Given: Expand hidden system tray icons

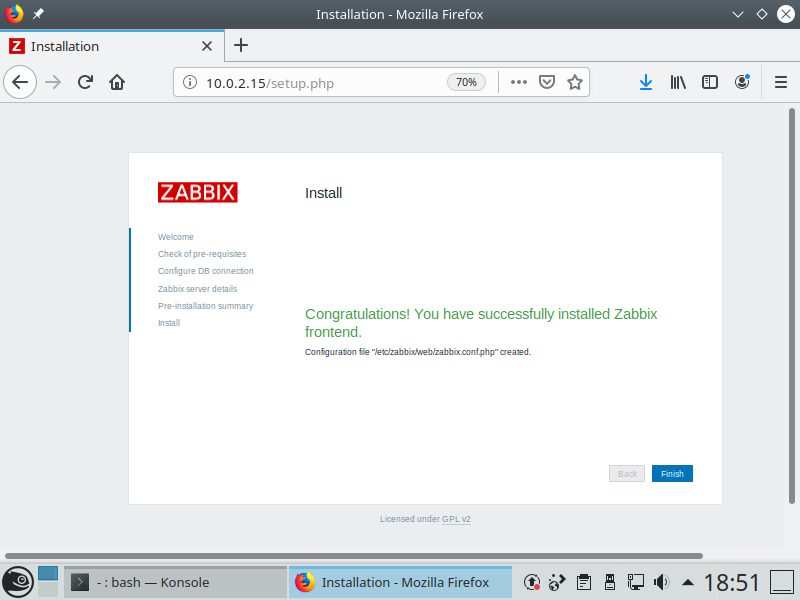Looking at the screenshot, I should click(x=688, y=582).
